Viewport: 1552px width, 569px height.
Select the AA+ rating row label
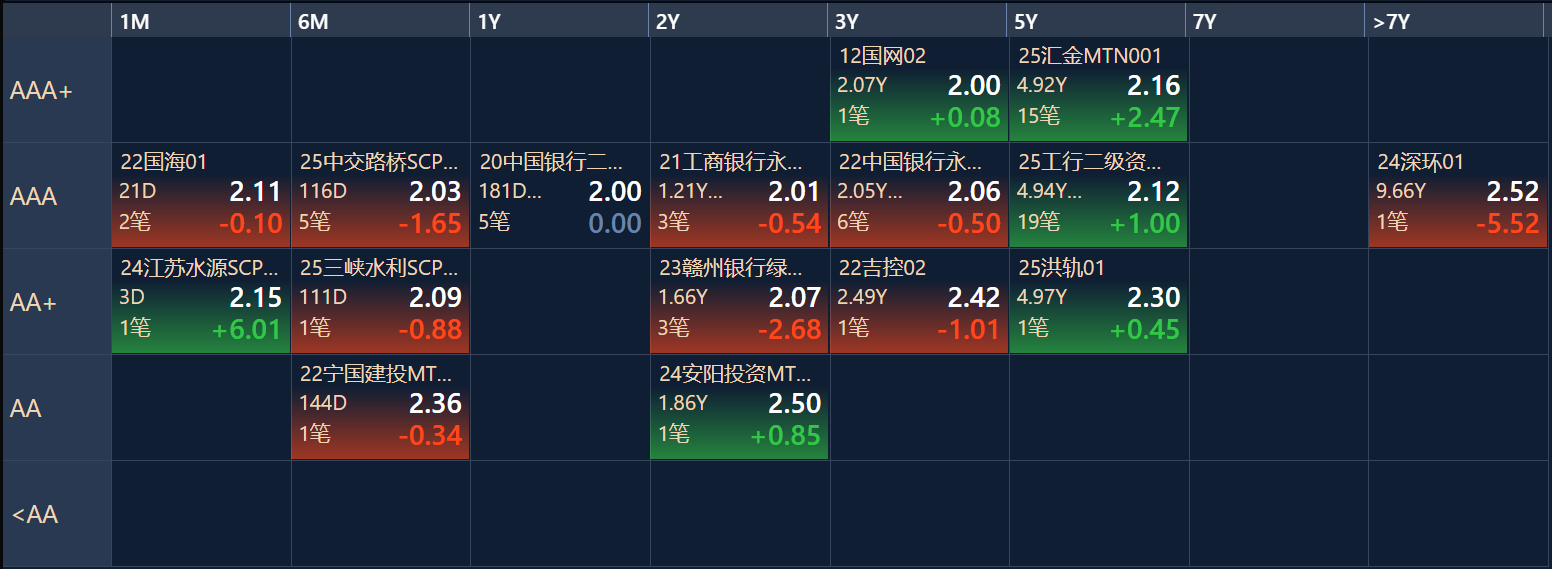point(56,302)
